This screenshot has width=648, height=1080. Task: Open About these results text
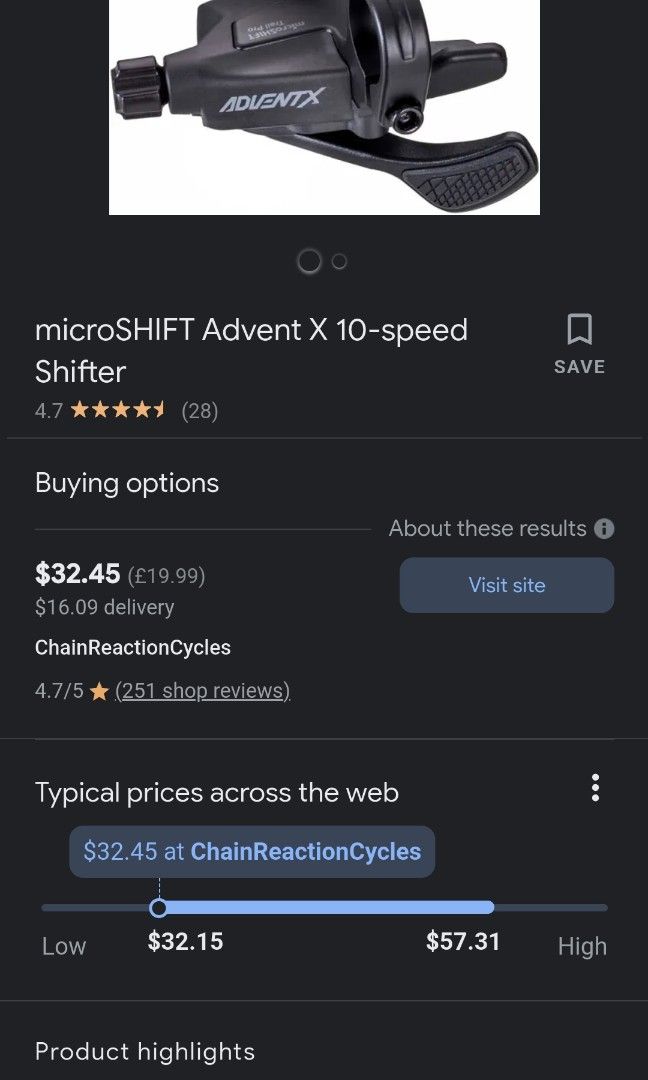(x=487, y=529)
